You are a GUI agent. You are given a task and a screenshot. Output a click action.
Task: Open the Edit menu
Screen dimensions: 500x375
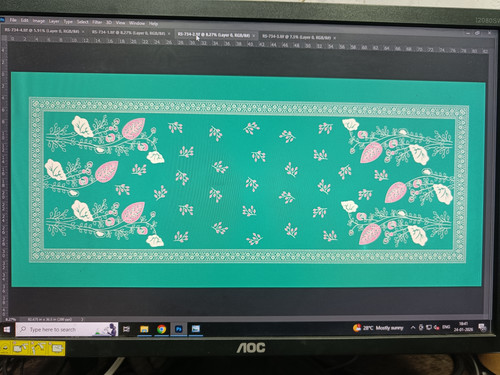[x=25, y=20]
